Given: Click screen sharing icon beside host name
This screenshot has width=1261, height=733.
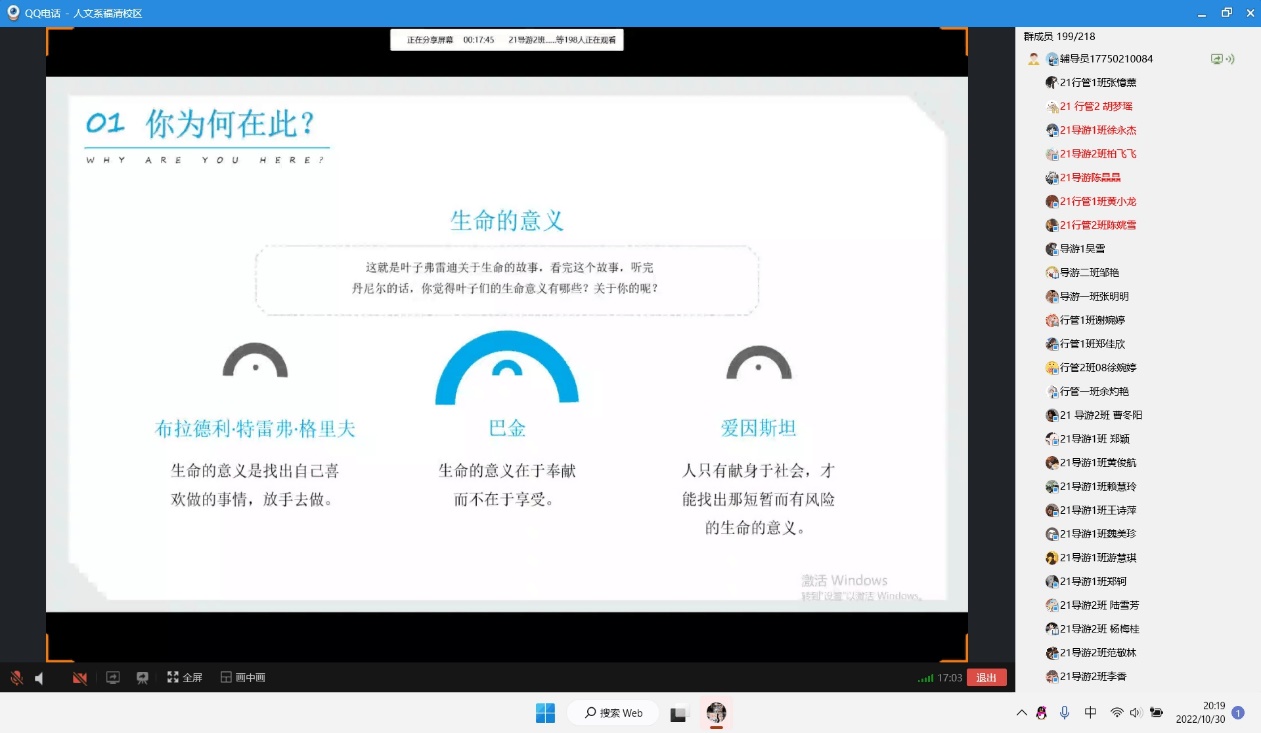Looking at the screenshot, I should point(1217,59).
